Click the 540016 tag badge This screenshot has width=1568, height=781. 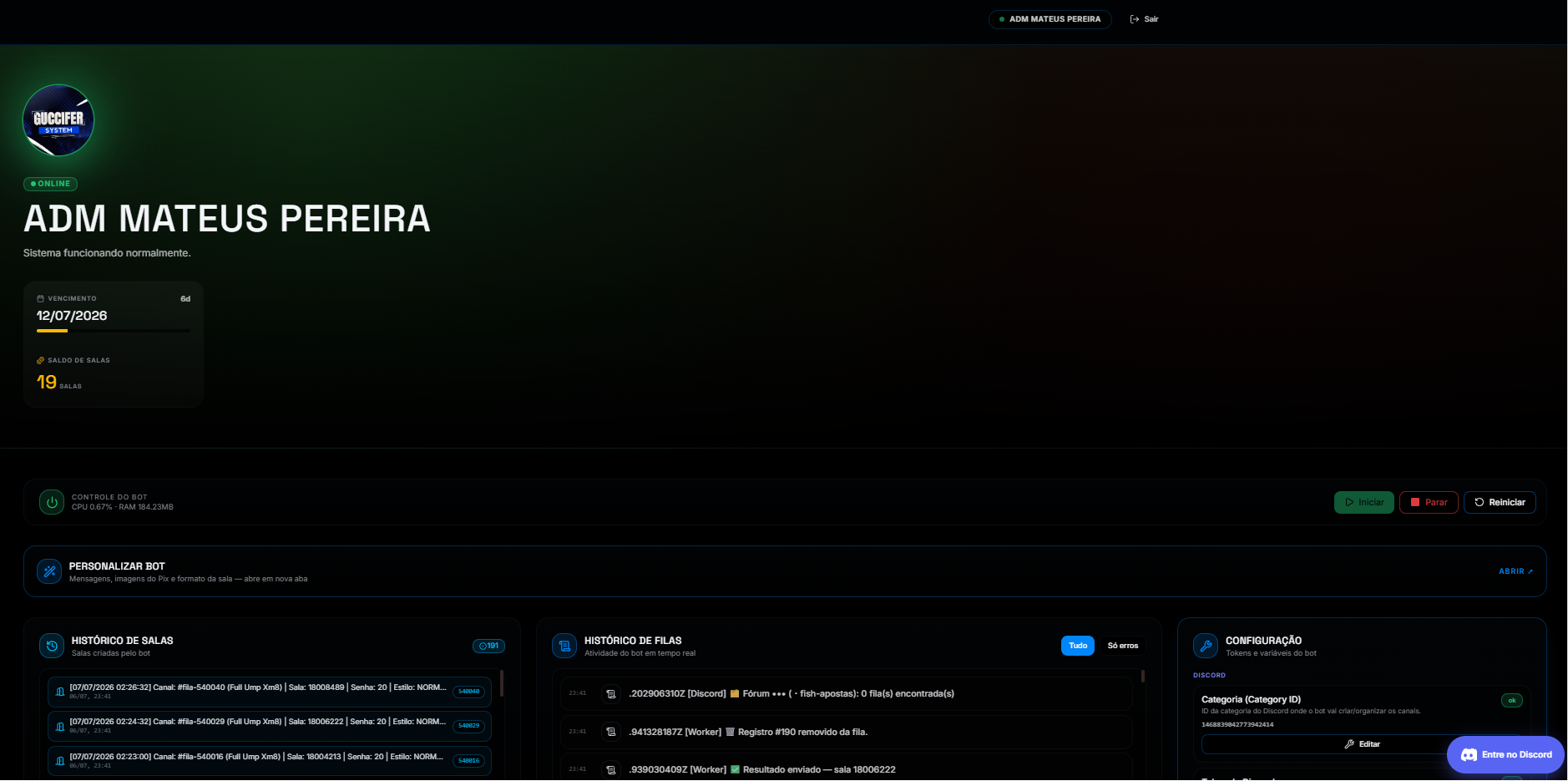click(x=469, y=761)
